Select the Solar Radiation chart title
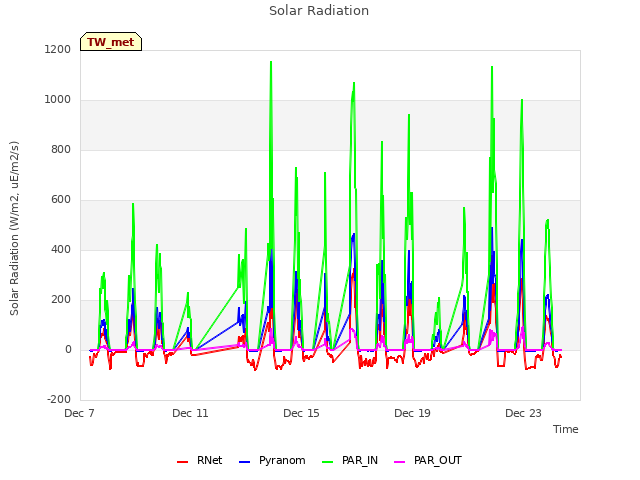640x480 pixels. coord(319,11)
